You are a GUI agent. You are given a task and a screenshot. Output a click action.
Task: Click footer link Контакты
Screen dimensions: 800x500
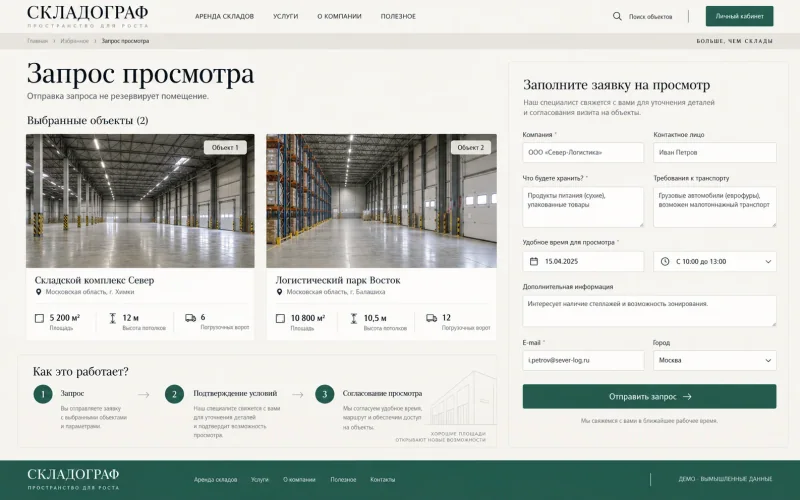(x=383, y=480)
